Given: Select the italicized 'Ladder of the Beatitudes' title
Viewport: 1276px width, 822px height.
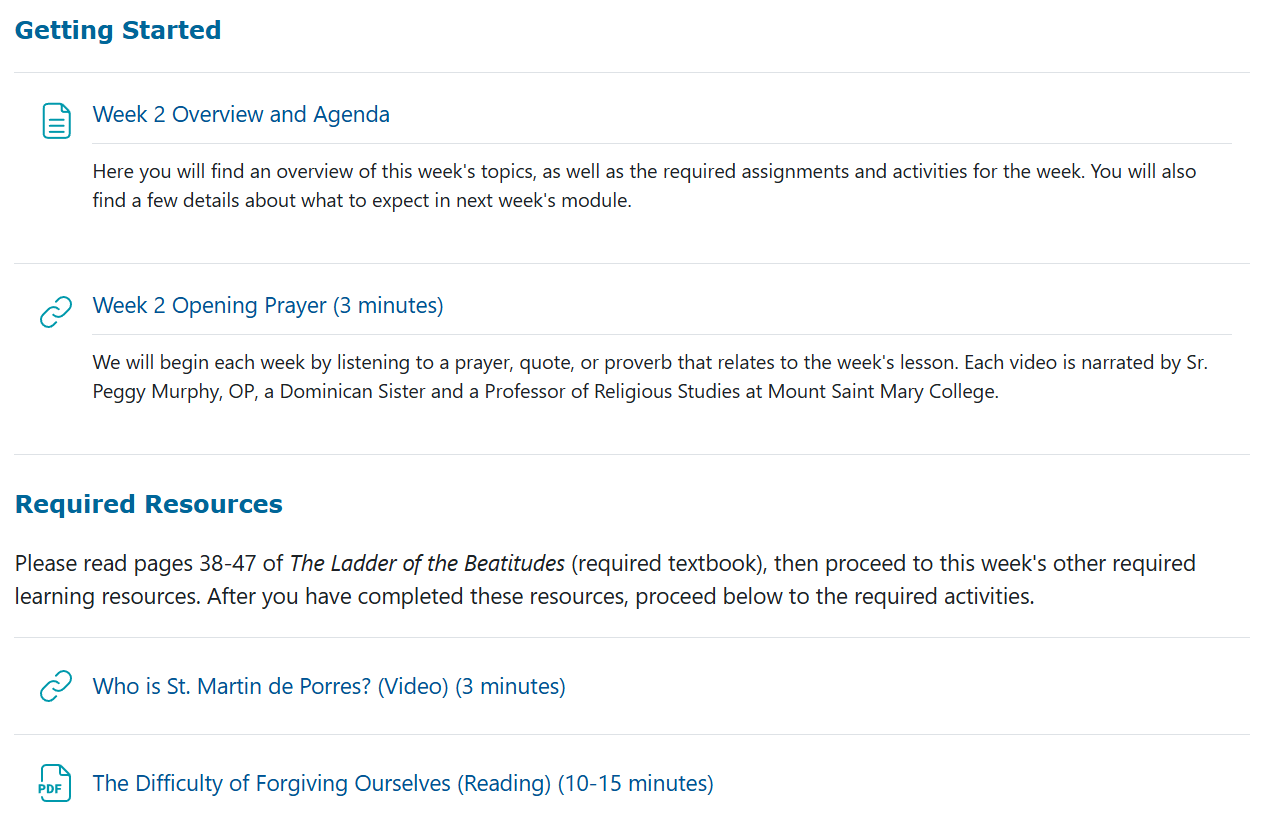Looking at the screenshot, I should 427,563.
